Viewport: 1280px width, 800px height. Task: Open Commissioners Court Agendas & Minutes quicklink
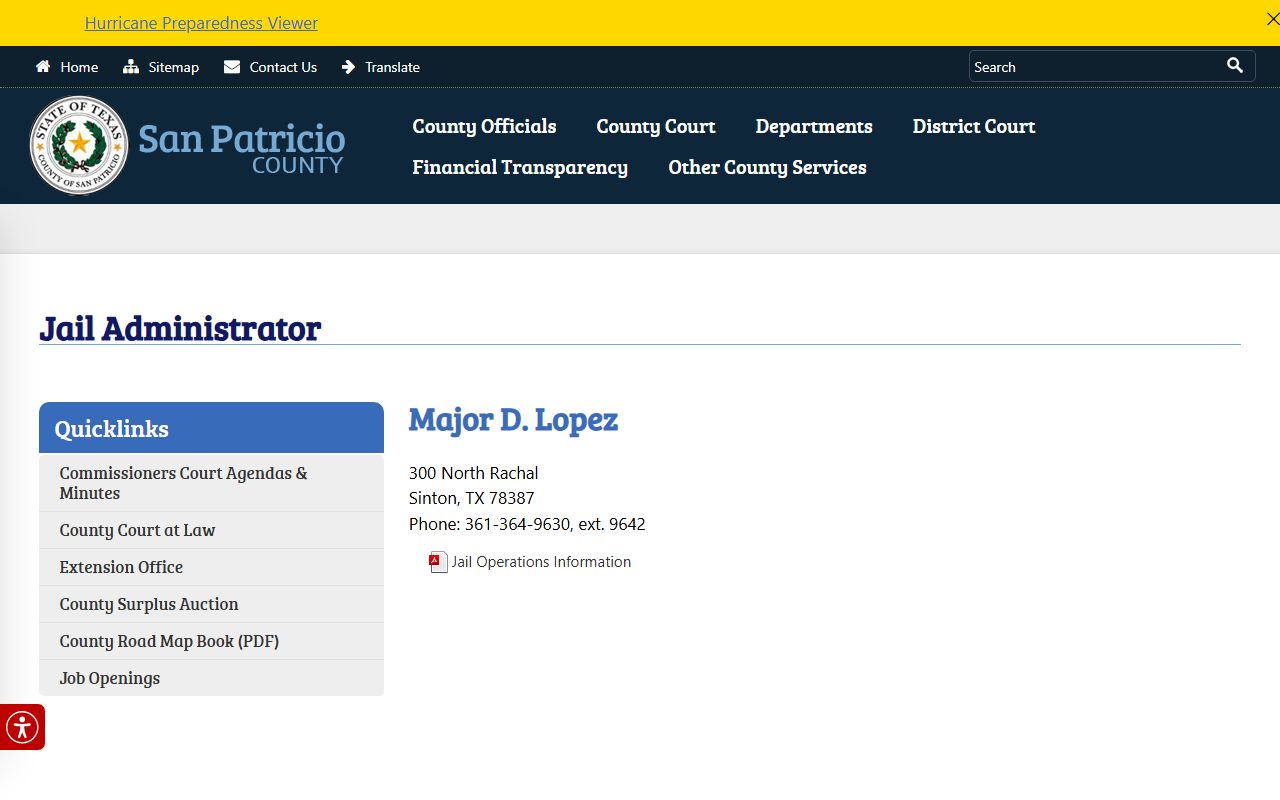point(211,483)
